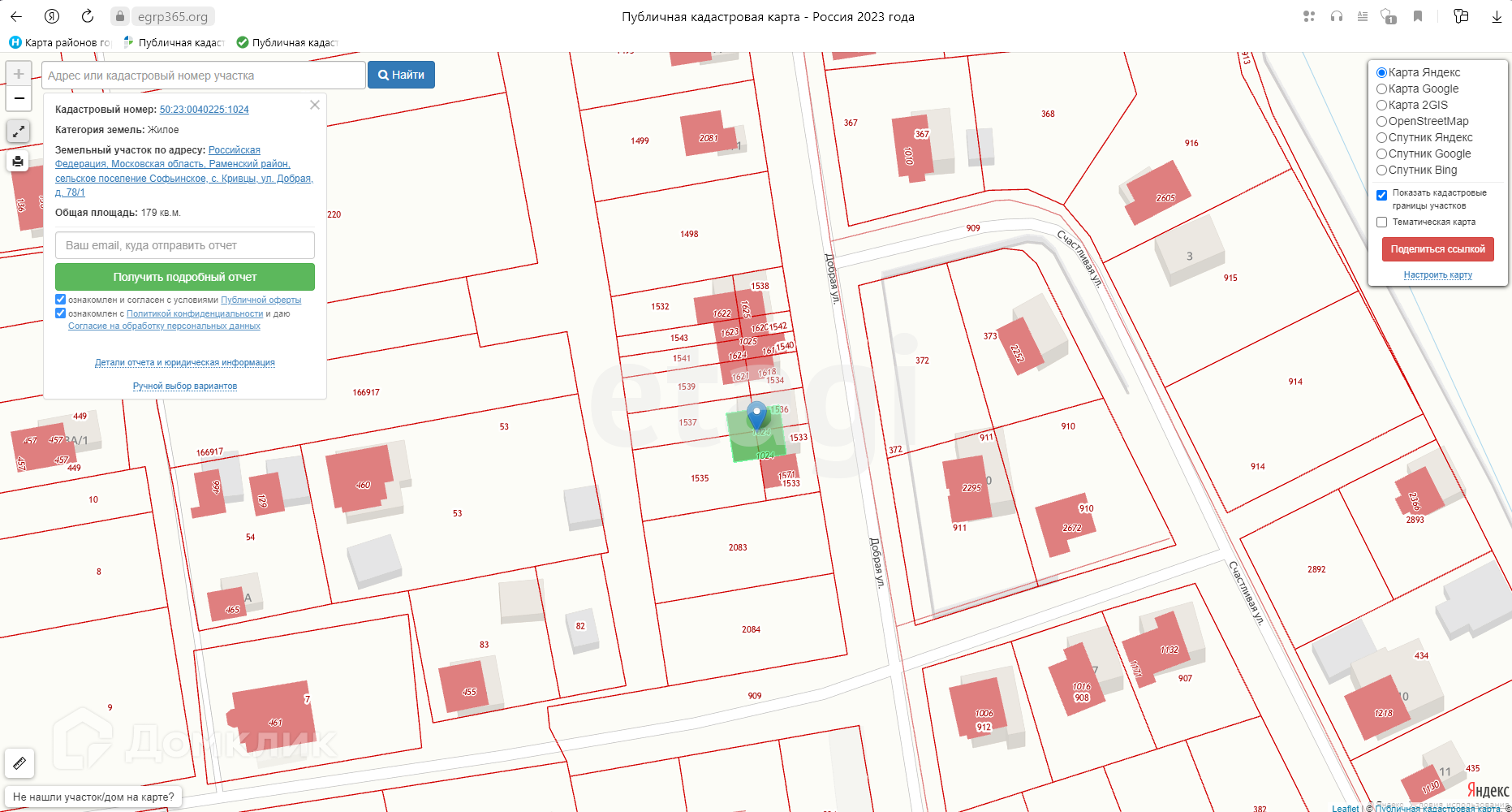Select Спутник Bing satellite layer
This screenshot has height=812, width=1512.
pos(1381,170)
